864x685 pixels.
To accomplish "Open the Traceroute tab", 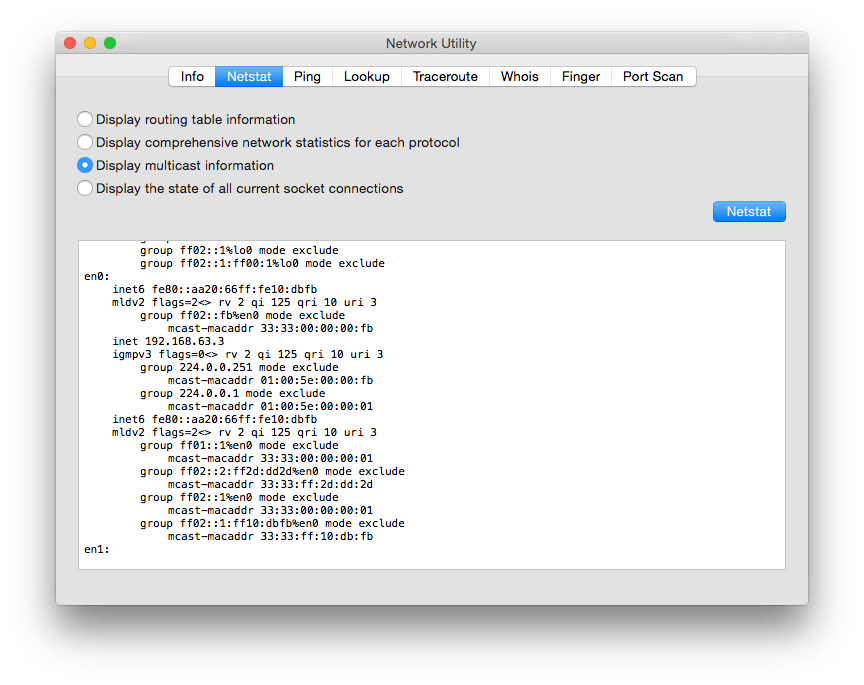I will [x=444, y=76].
